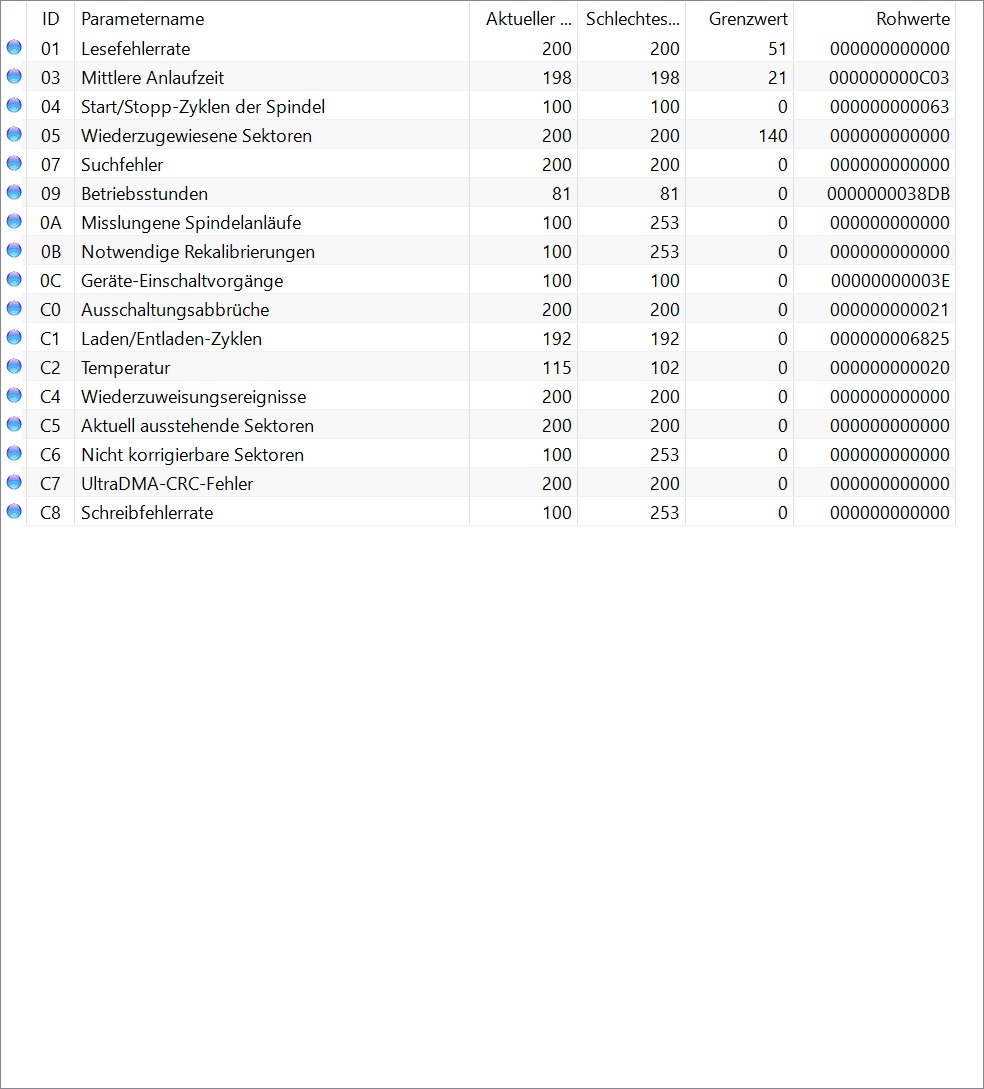
Task: Click the threshold value 51
Action: tap(778, 49)
